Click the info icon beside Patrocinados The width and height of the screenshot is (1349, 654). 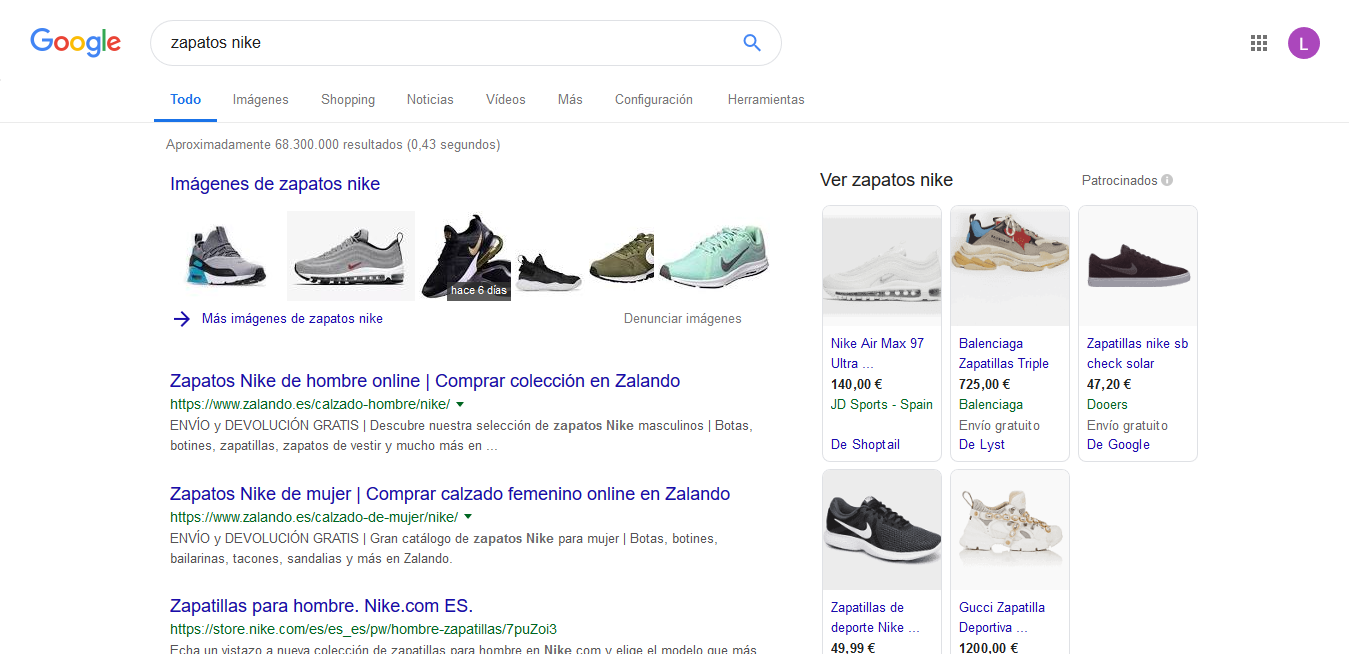click(x=1165, y=180)
